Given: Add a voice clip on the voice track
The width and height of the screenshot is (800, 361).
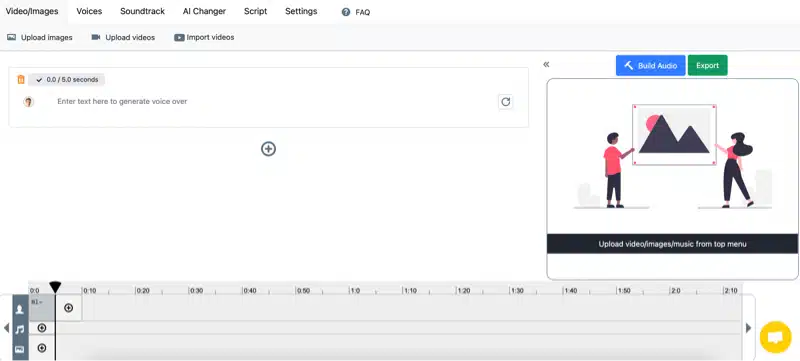Looking at the screenshot, I should pyautogui.click(x=68, y=308).
